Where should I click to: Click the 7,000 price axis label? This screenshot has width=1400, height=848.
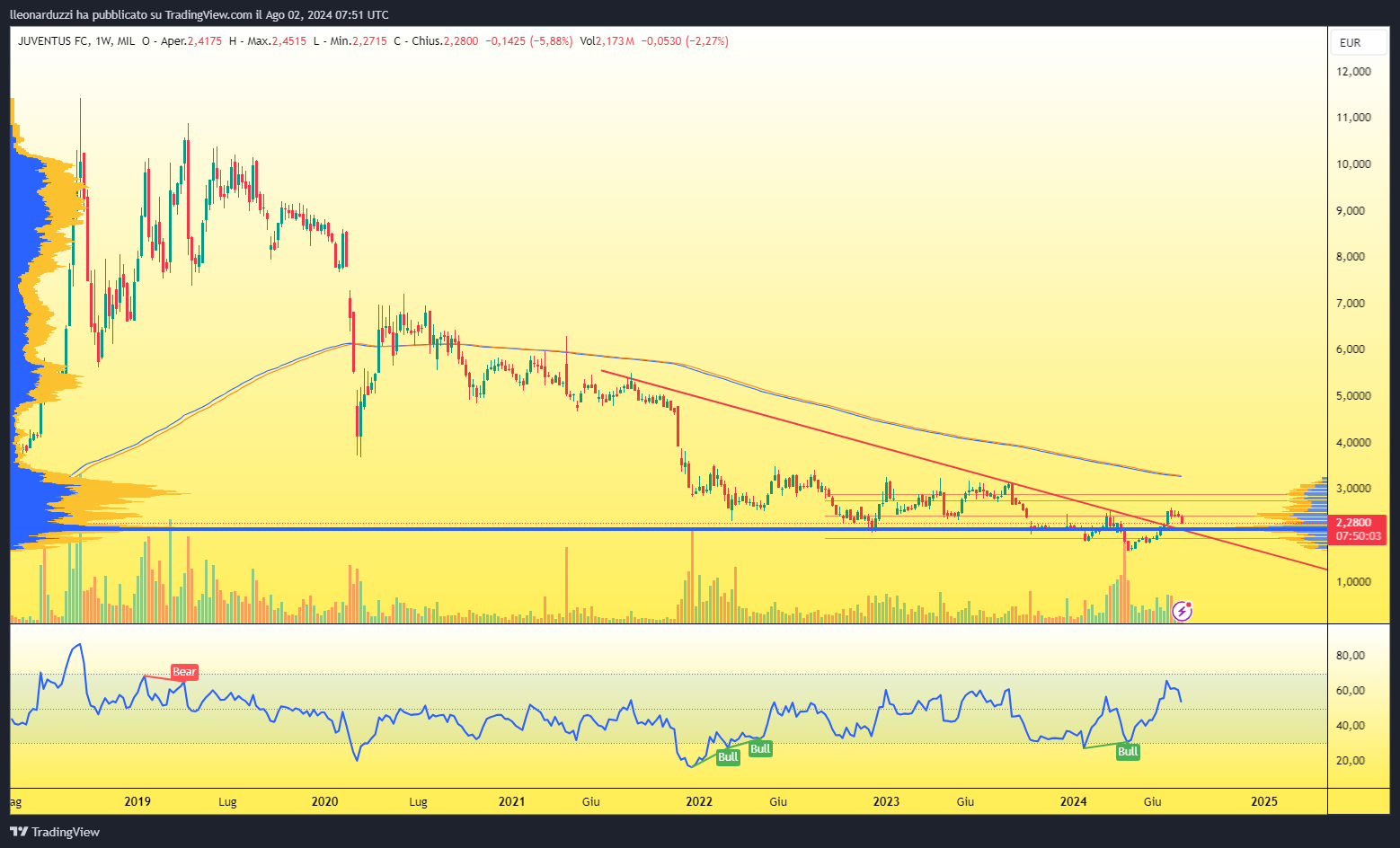click(x=1351, y=304)
